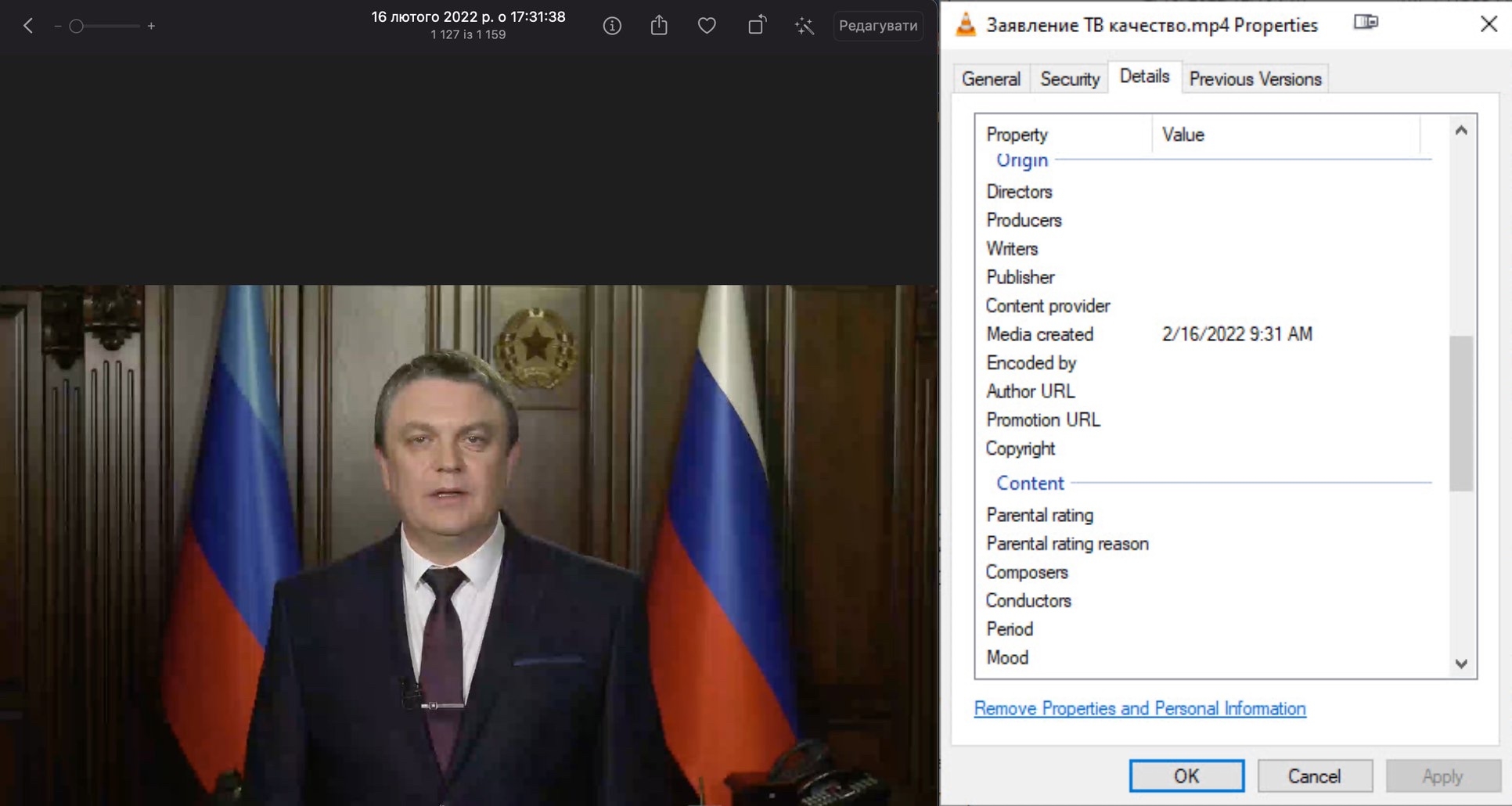Switch to the General tab
Image resolution: width=1512 pixels, height=806 pixels.
click(x=991, y=78)
